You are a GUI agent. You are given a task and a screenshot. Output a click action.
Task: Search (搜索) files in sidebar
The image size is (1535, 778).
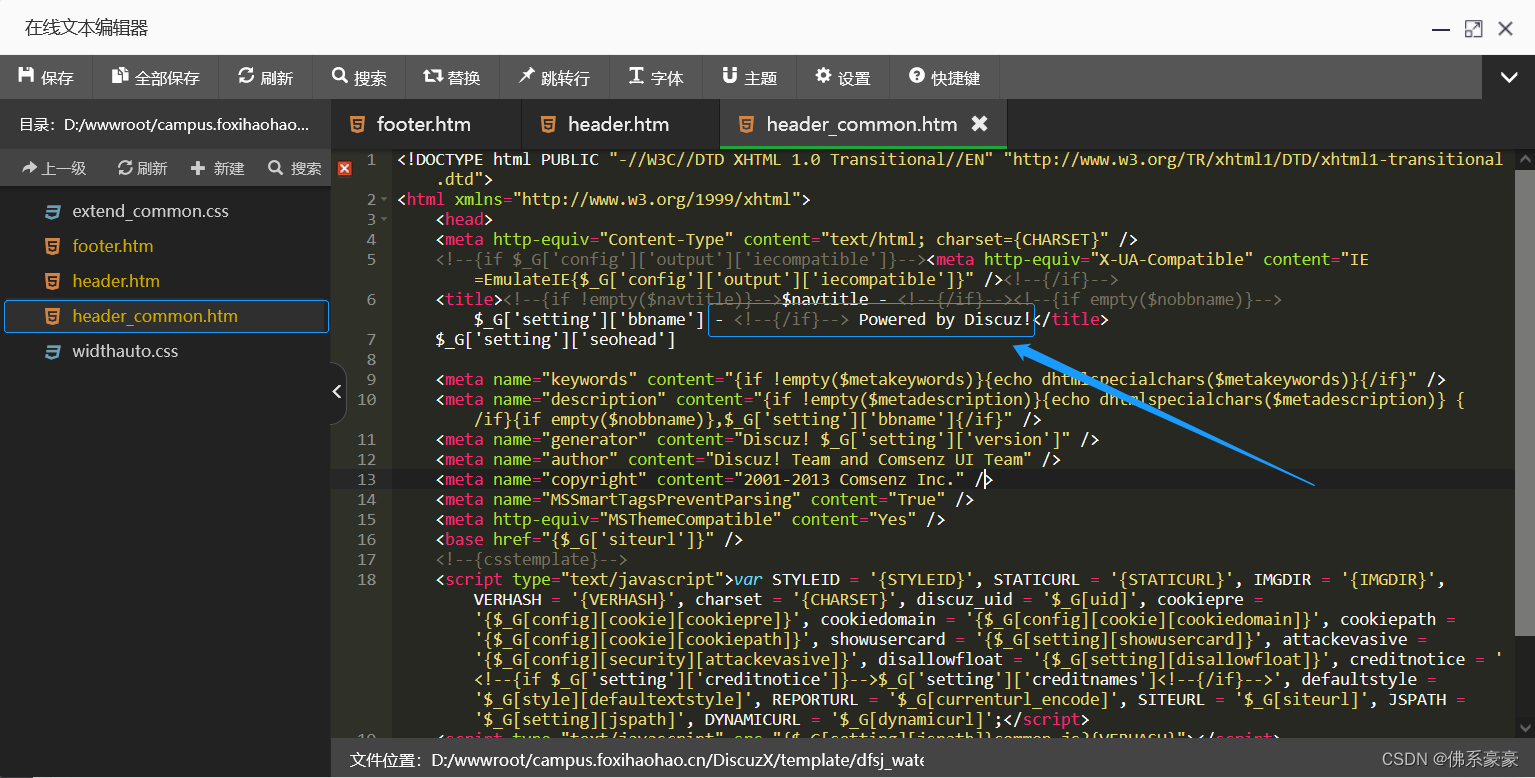point(295,168)
